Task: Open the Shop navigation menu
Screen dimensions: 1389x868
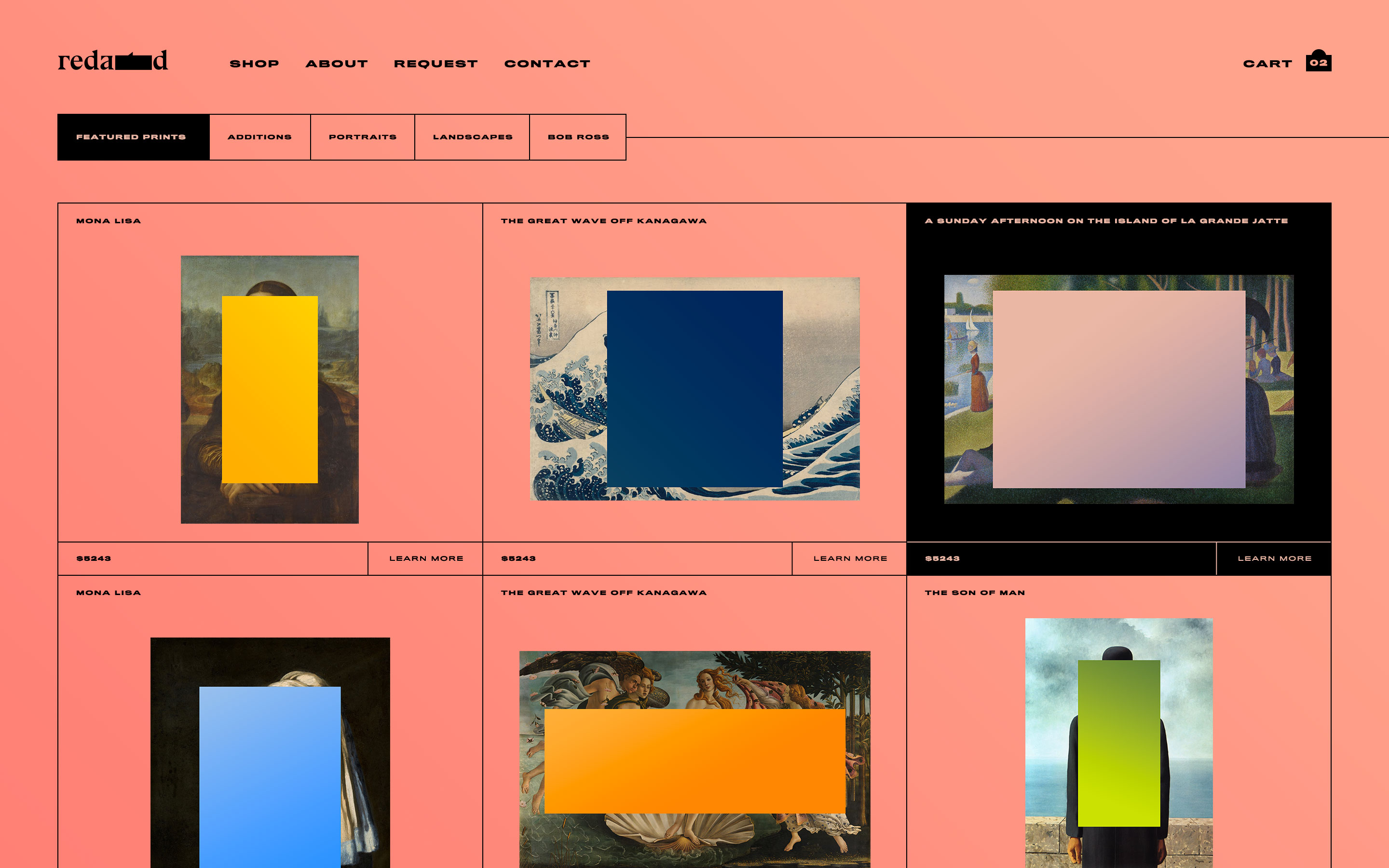Action: pos(254,64)
